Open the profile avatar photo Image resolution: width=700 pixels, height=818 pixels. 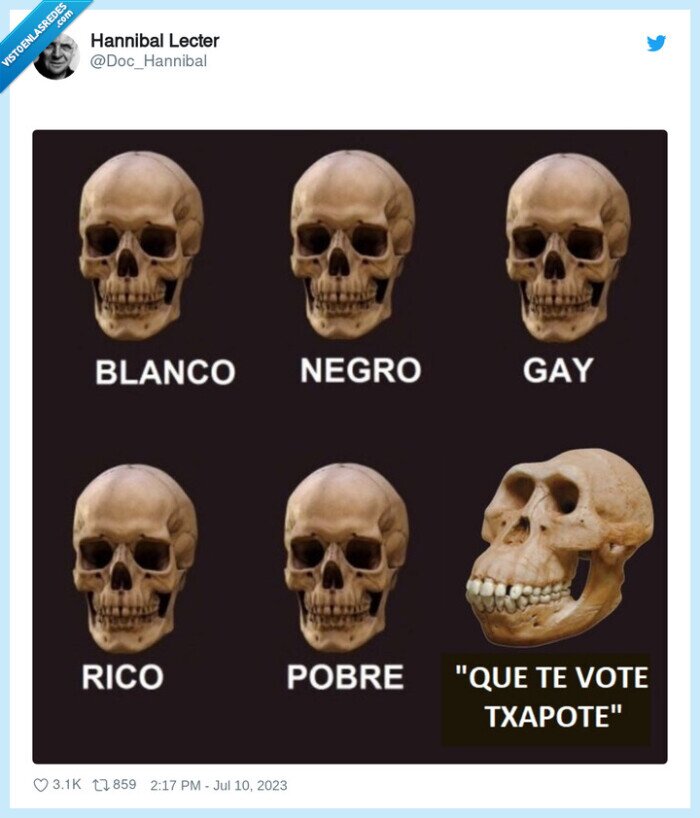click(56, 56)
